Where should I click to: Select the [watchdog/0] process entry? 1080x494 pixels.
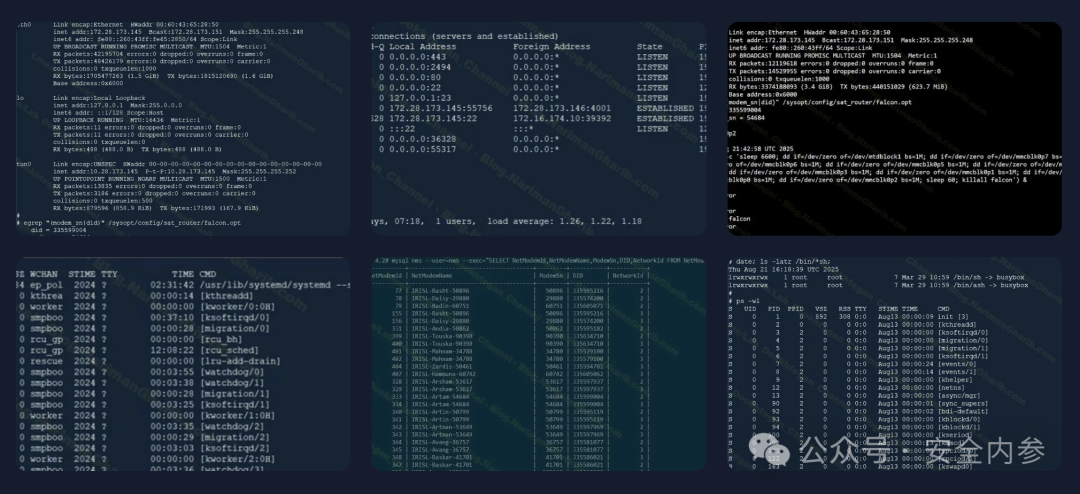pyautogui.click(x=231, y=372)
